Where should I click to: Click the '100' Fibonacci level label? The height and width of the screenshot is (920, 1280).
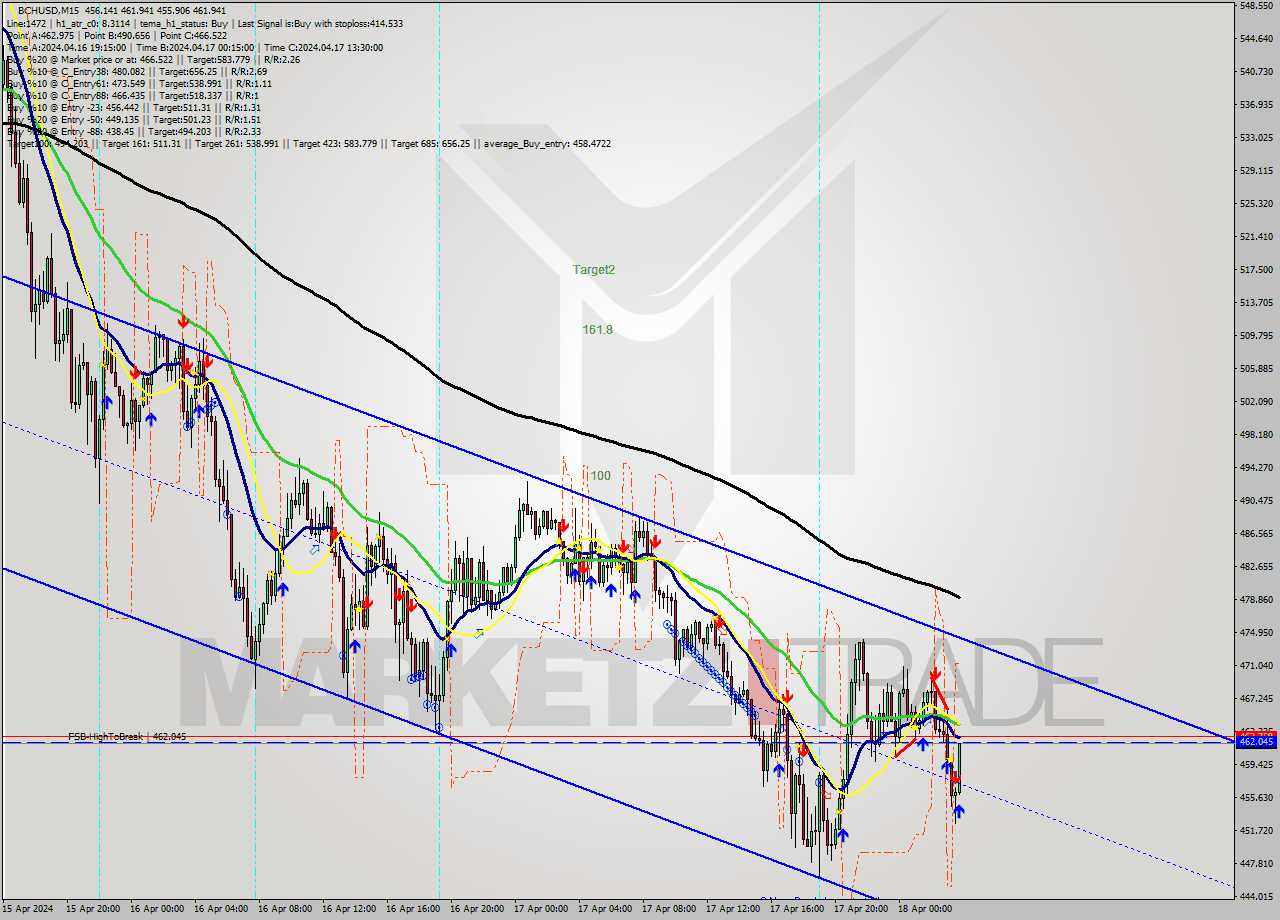pyautogui.click(x=600, y=475)
